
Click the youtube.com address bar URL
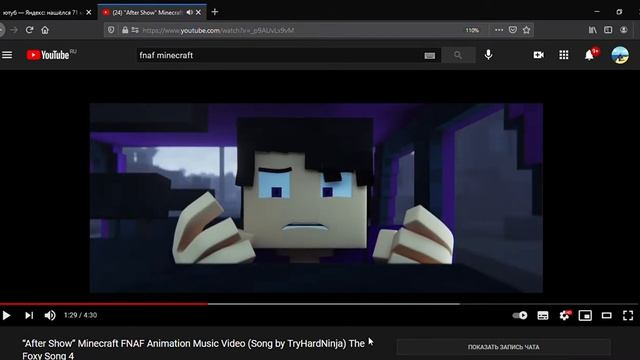tap(218, 30)
